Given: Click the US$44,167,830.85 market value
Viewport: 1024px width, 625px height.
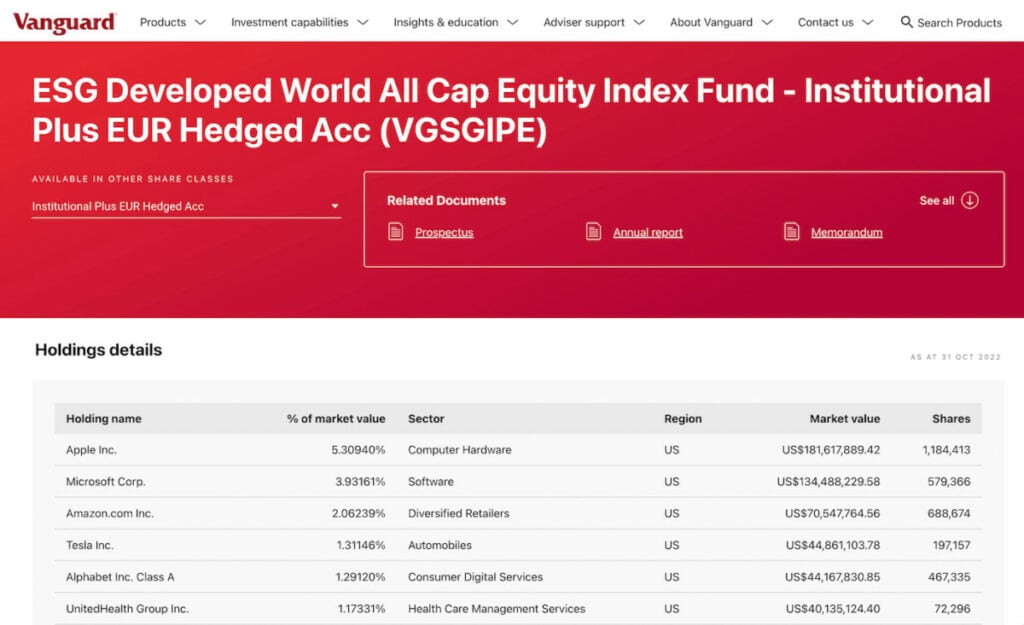Looking at the screenshot, I should [x=833, y=577].
